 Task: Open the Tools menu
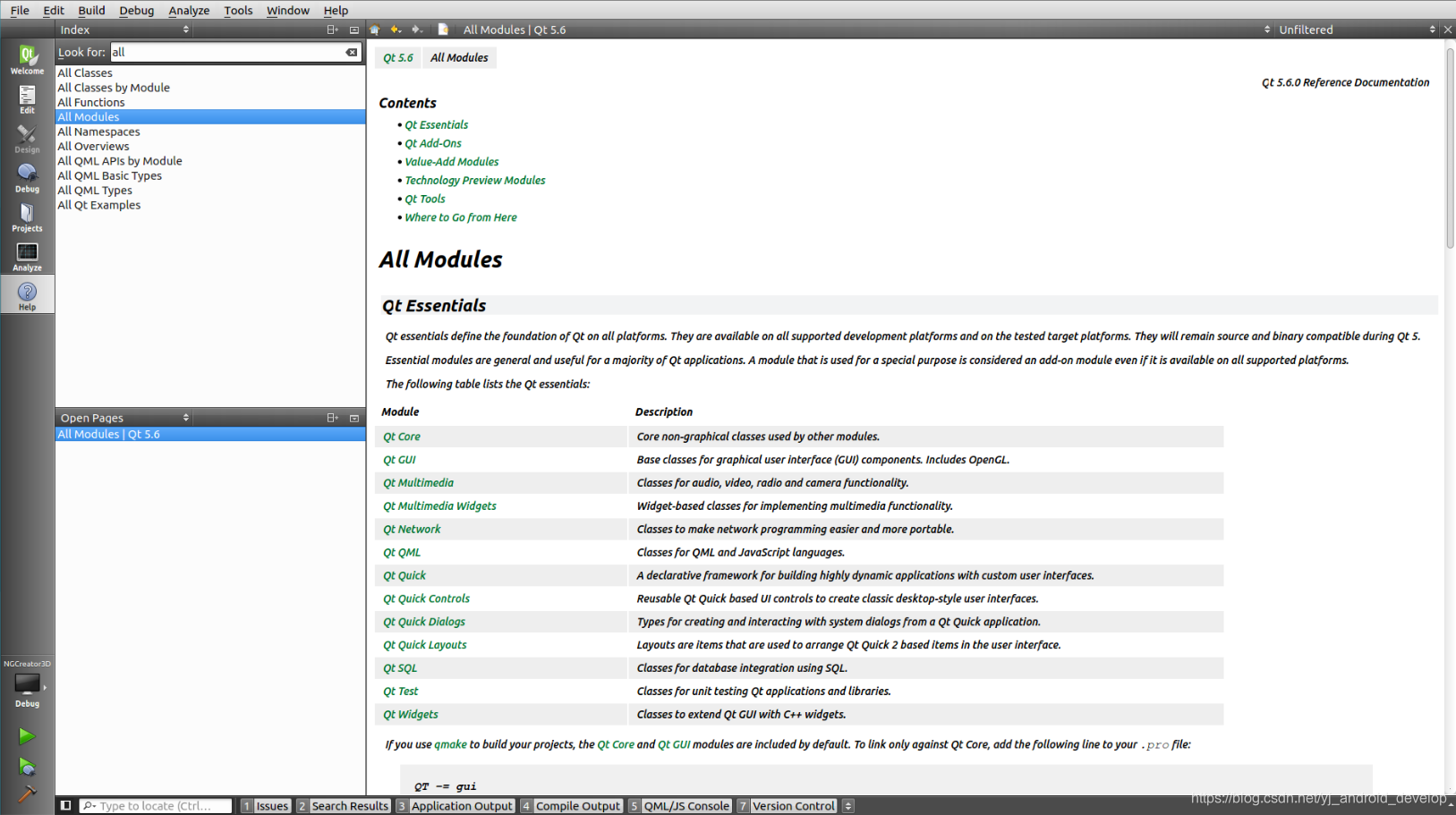[238, 10]
